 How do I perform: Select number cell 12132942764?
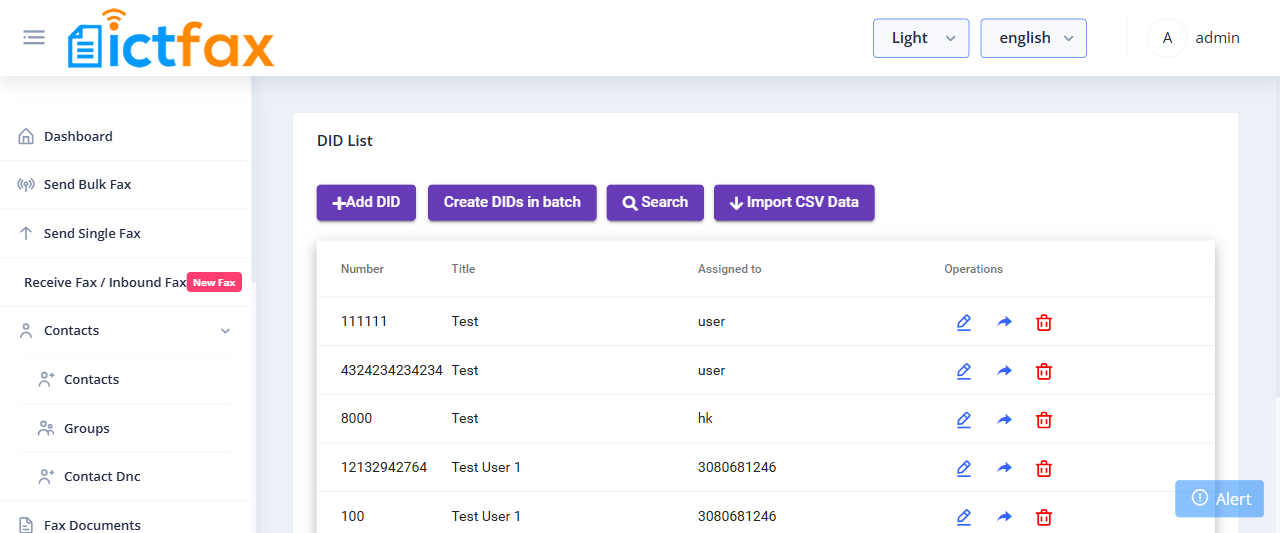[384, 467]
